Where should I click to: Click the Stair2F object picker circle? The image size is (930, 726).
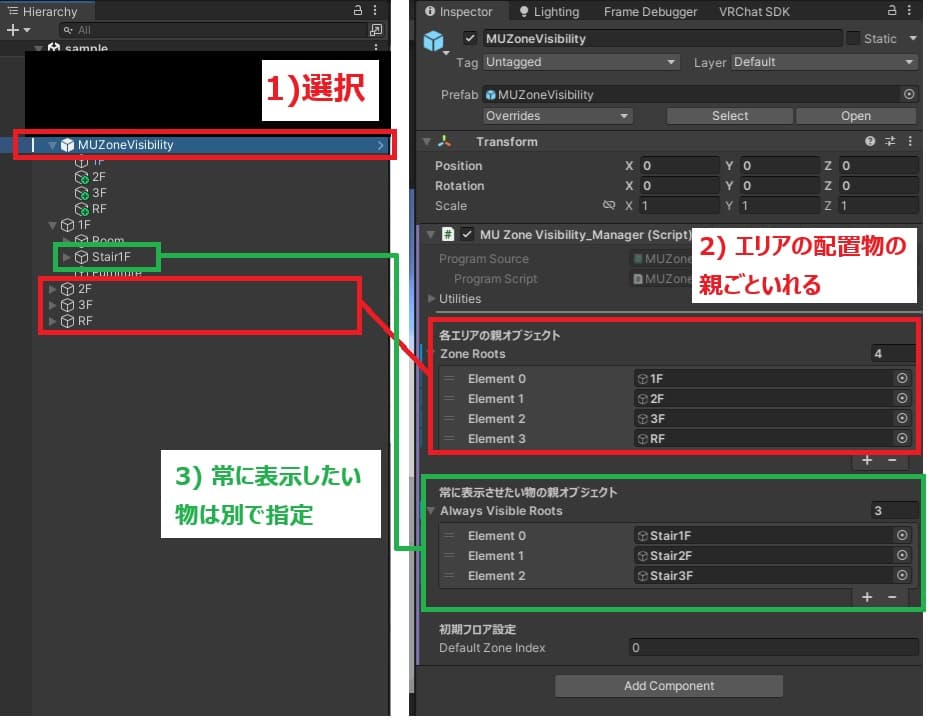[902, 556]
